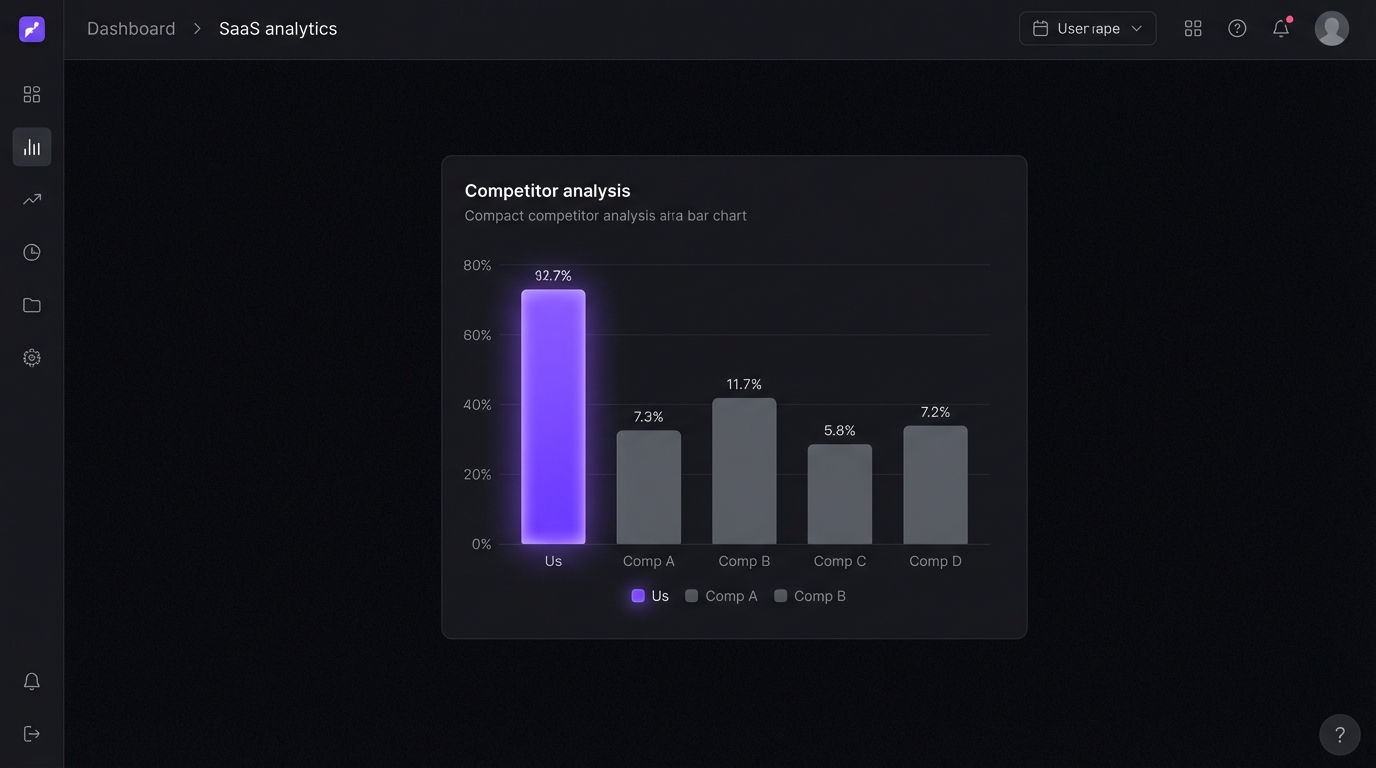Expand the User date range dropdown
This screenshot has width=1376, height=768.
[x=1088, y=29]
